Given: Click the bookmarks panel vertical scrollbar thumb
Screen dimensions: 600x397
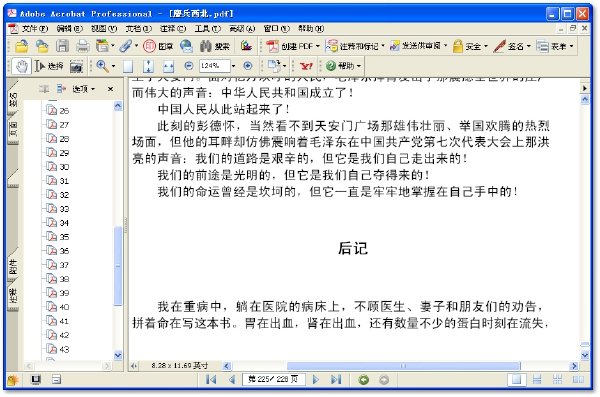Looking at the screenshot, I should (x=118, y=266).
